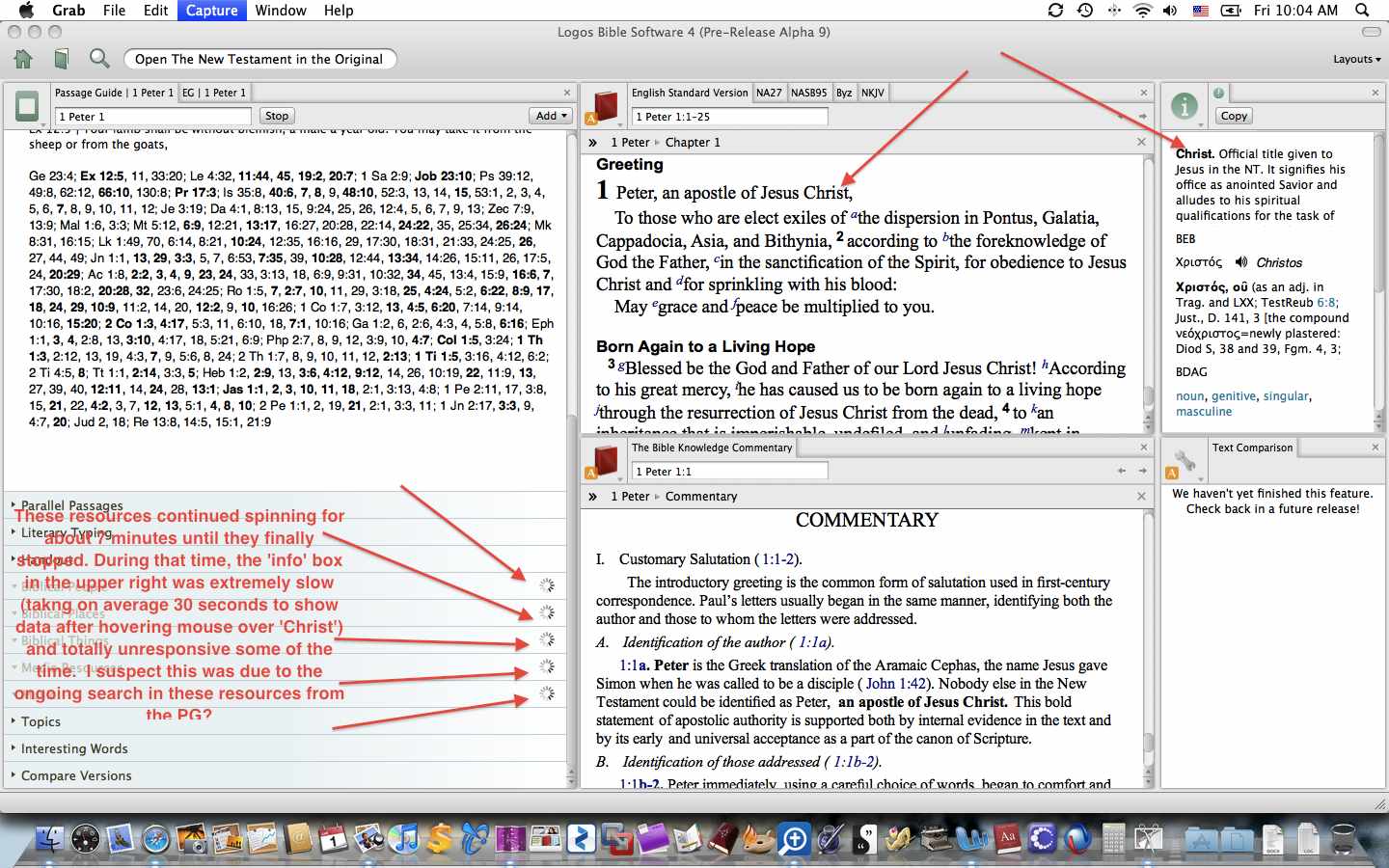Open iTunes from the Dock

point(404,839)
